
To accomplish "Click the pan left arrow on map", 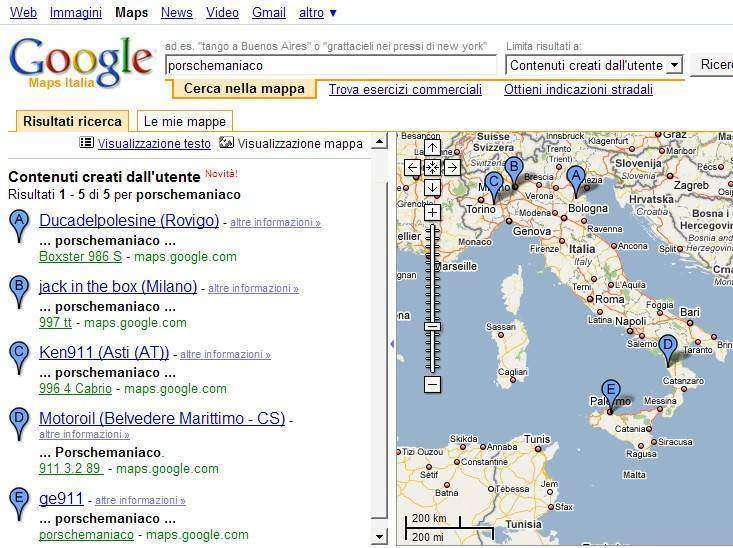I will [x=413, y=167].
